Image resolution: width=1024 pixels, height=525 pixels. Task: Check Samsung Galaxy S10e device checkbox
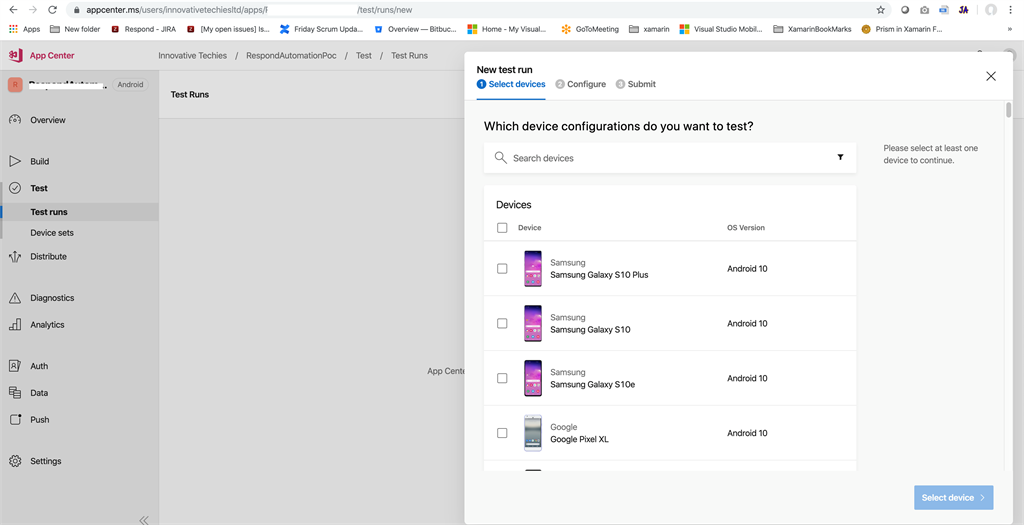pos(502,378)
